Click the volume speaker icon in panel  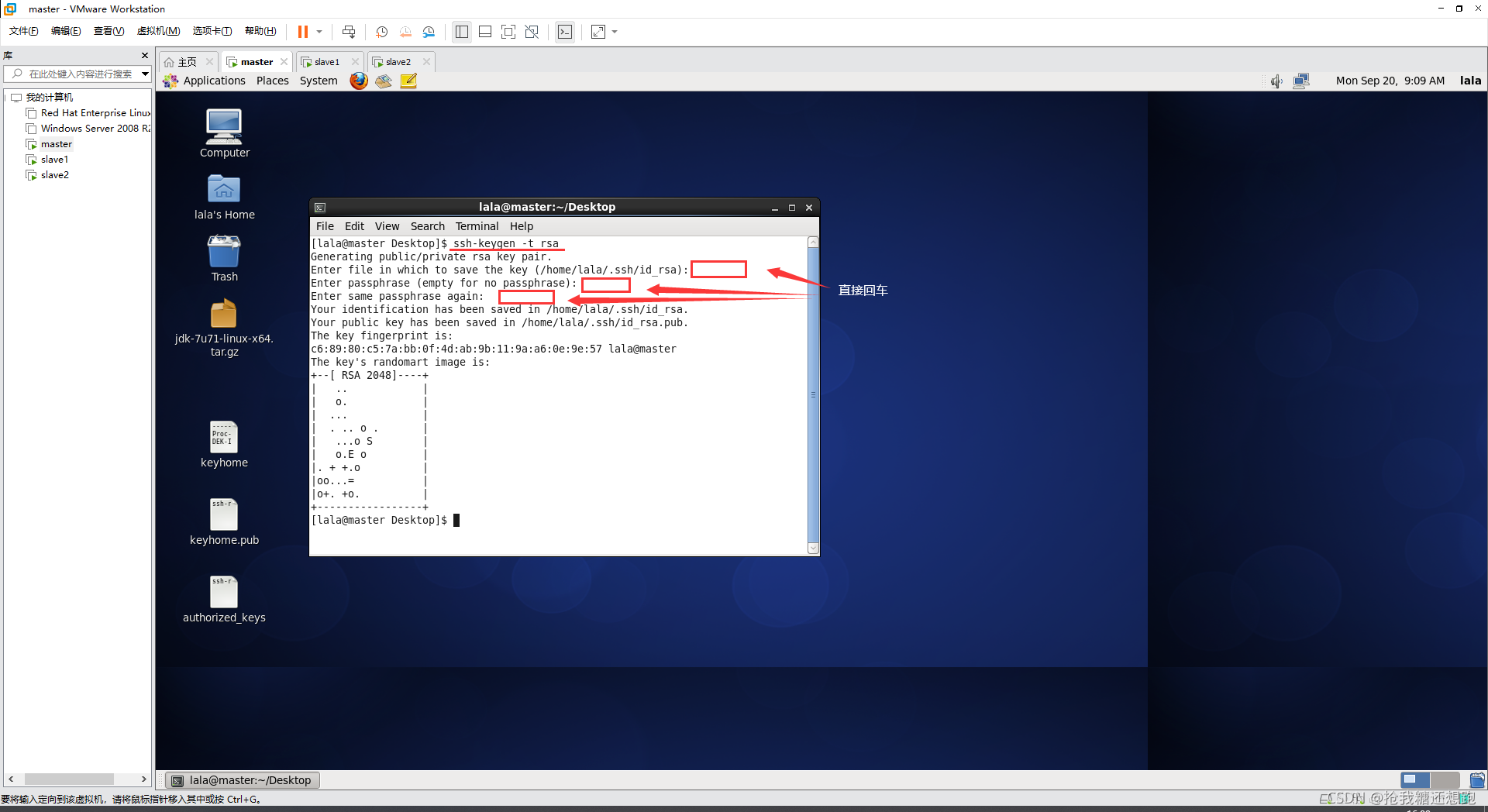click(1276, 81)
